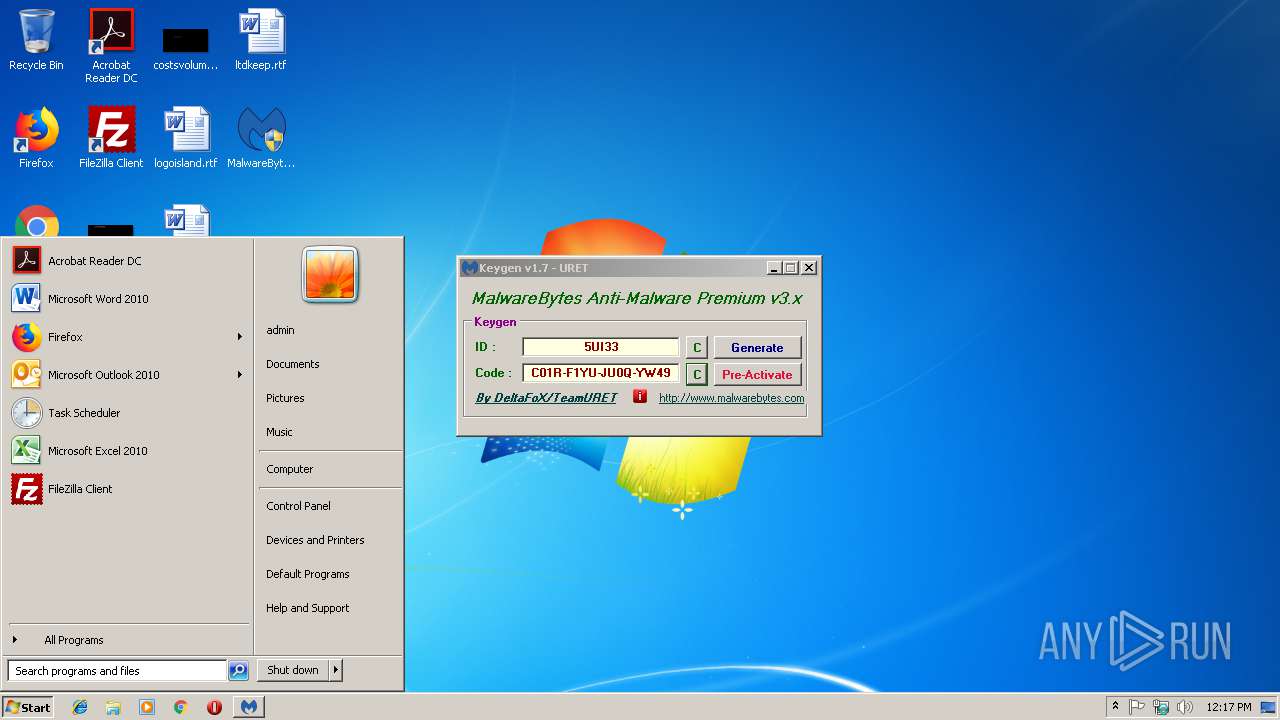Screen dimensions: 1280x720
Task: Open shut down options arrow
Action: coord(336,670)
